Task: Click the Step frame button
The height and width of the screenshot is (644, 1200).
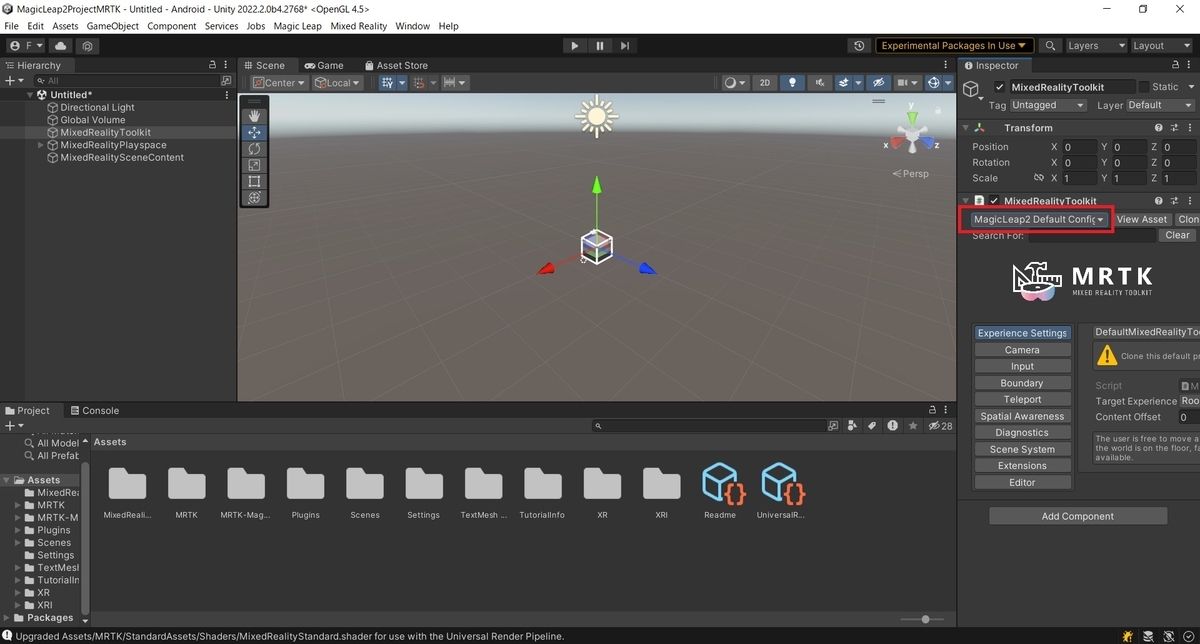Action: 625,45
